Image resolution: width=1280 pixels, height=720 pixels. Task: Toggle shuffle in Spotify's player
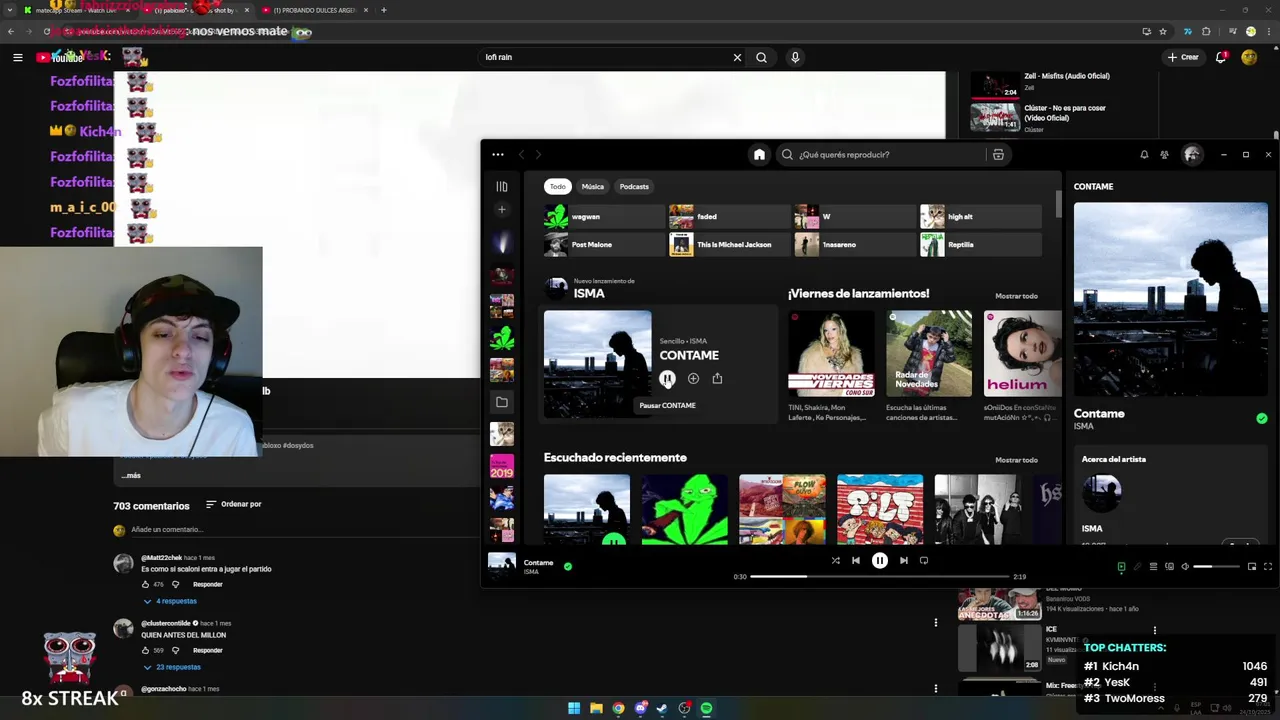[835, 561]
